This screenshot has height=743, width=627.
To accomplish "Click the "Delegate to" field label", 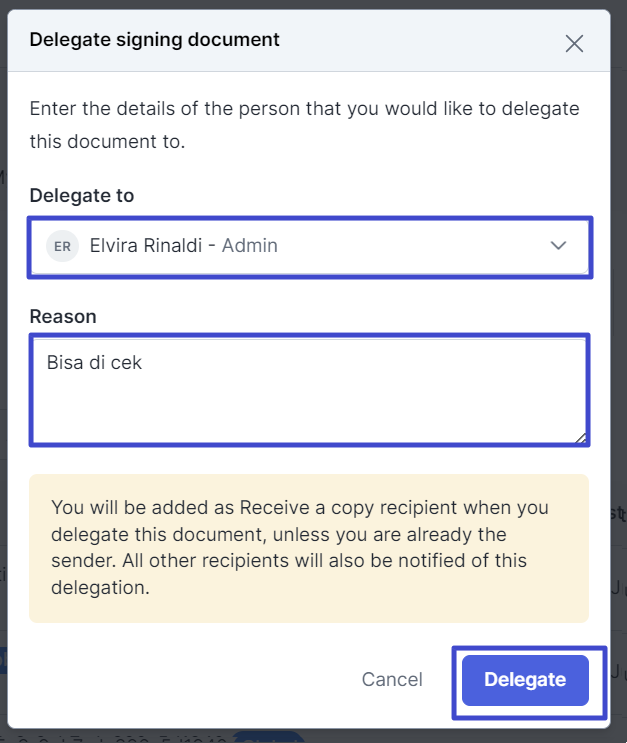I will click(82, 195).
